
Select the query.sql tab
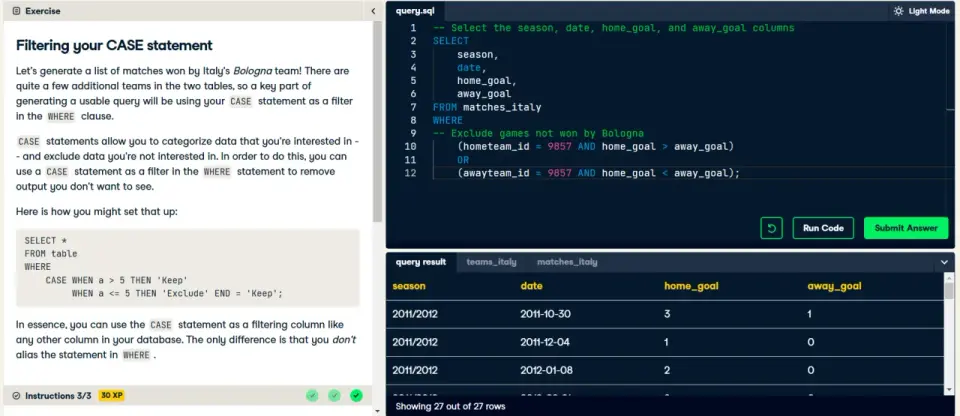coord(415,11)
